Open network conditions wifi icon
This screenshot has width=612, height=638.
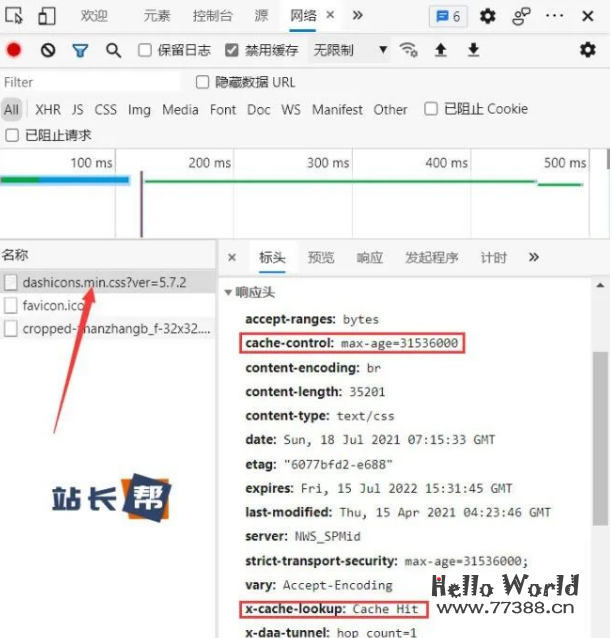[x=408, y=50]
